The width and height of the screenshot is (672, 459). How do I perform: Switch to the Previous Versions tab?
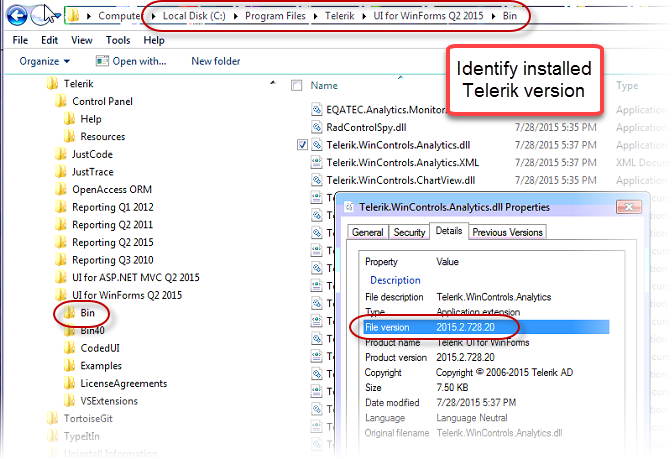point(507,232)
